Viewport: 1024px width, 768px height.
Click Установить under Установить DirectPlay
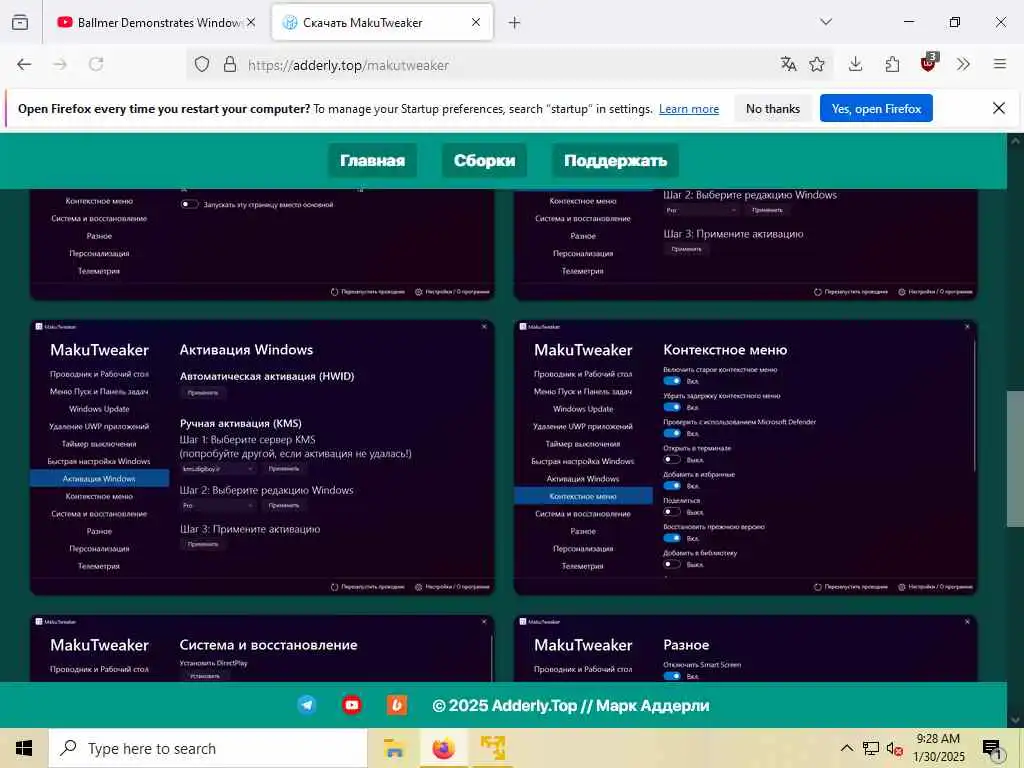205,676
